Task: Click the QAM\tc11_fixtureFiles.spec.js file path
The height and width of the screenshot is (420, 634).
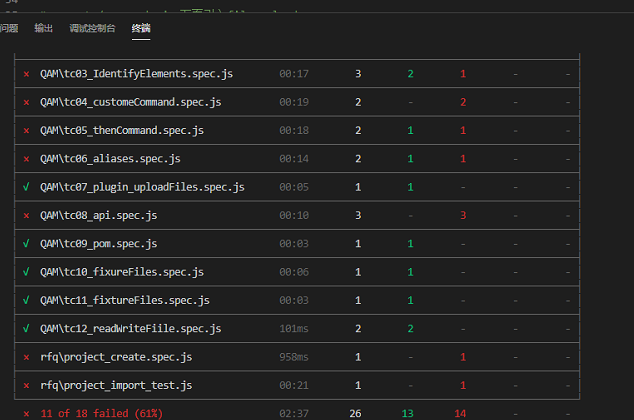Action: (x=124, y=300)
